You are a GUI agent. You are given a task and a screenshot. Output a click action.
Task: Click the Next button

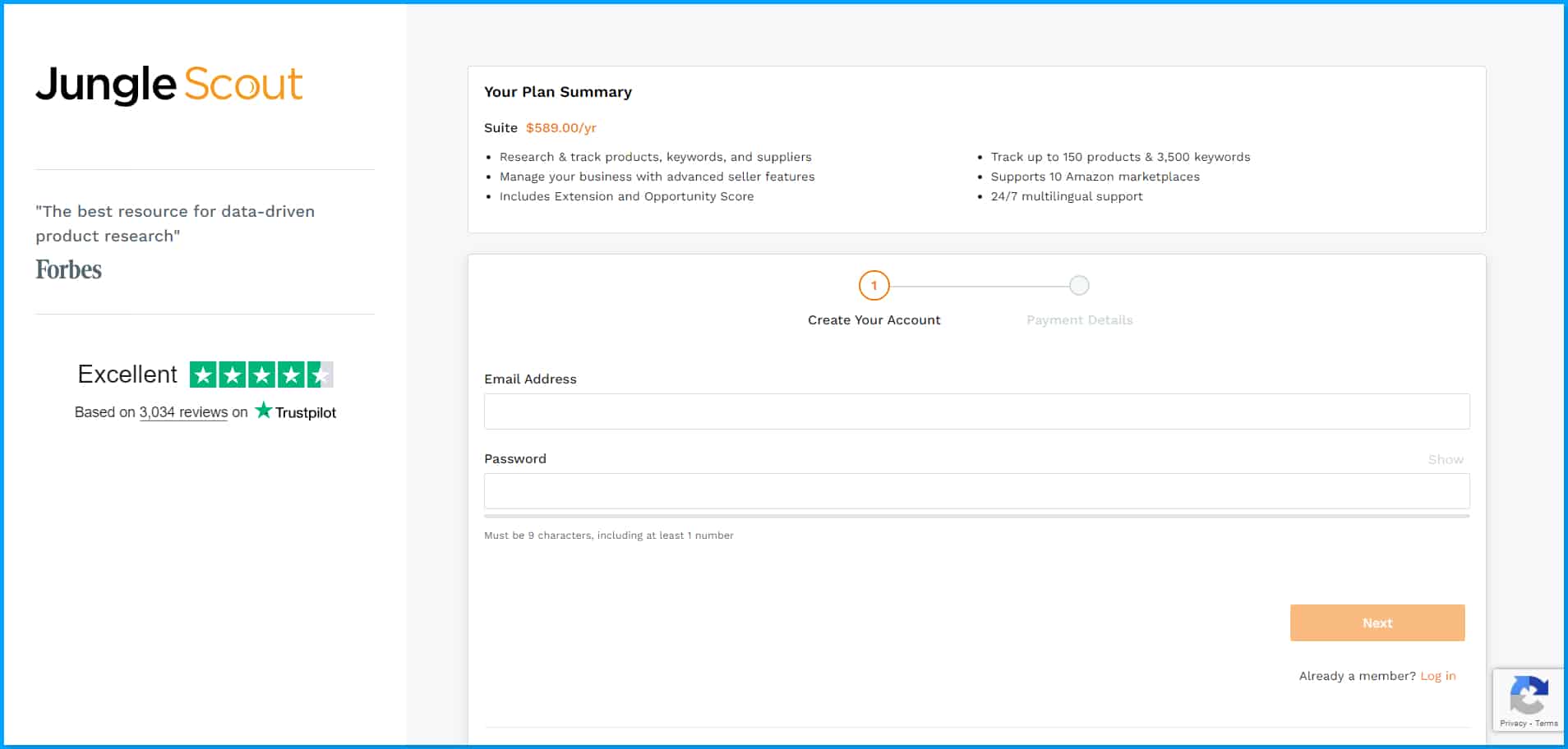pos(1377,623)
